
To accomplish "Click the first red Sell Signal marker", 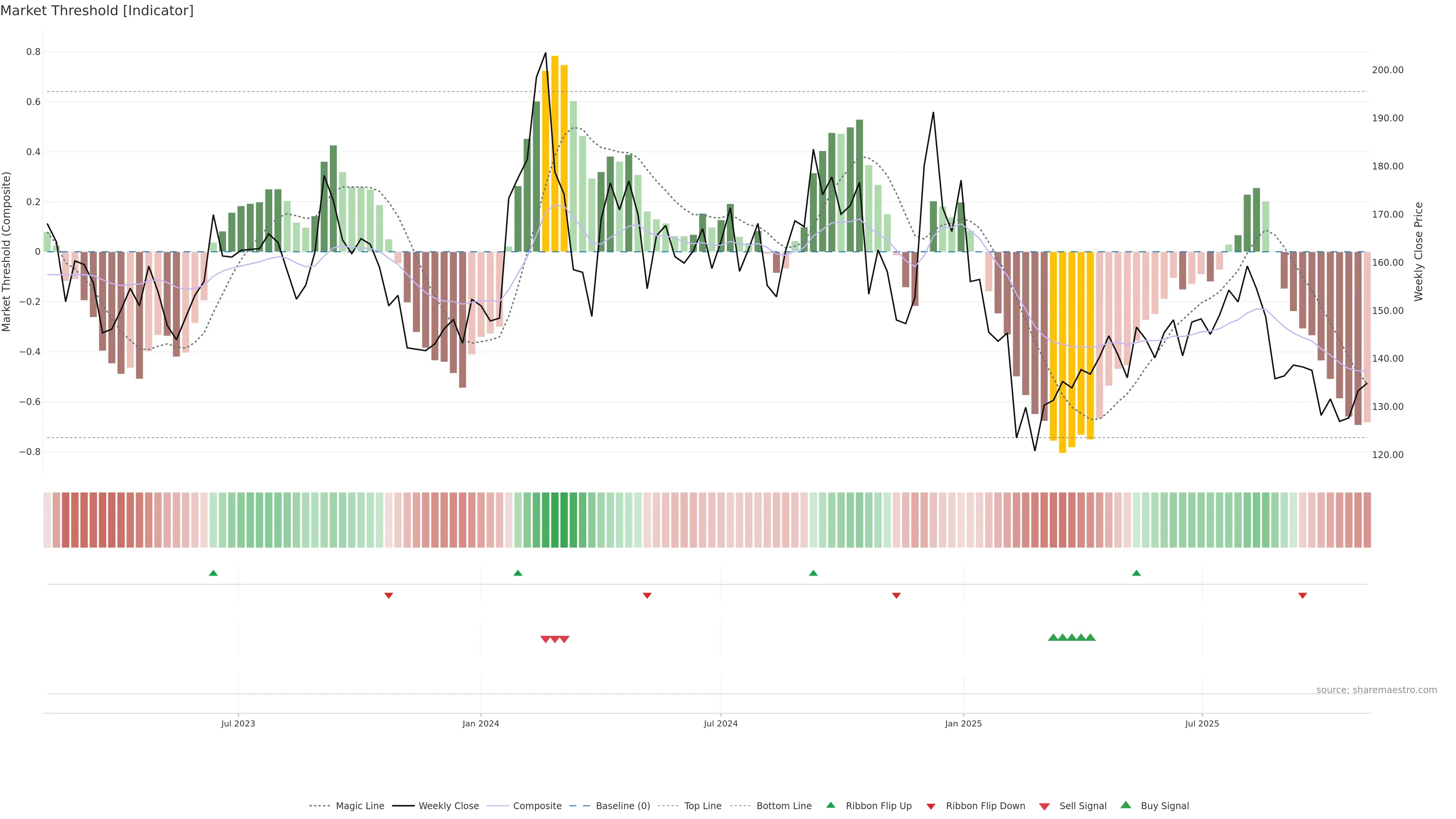I will (546, 639).
